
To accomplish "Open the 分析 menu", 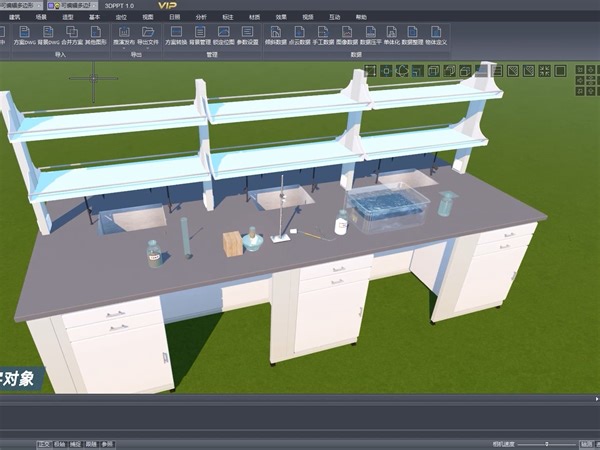I will pos(201,17).
